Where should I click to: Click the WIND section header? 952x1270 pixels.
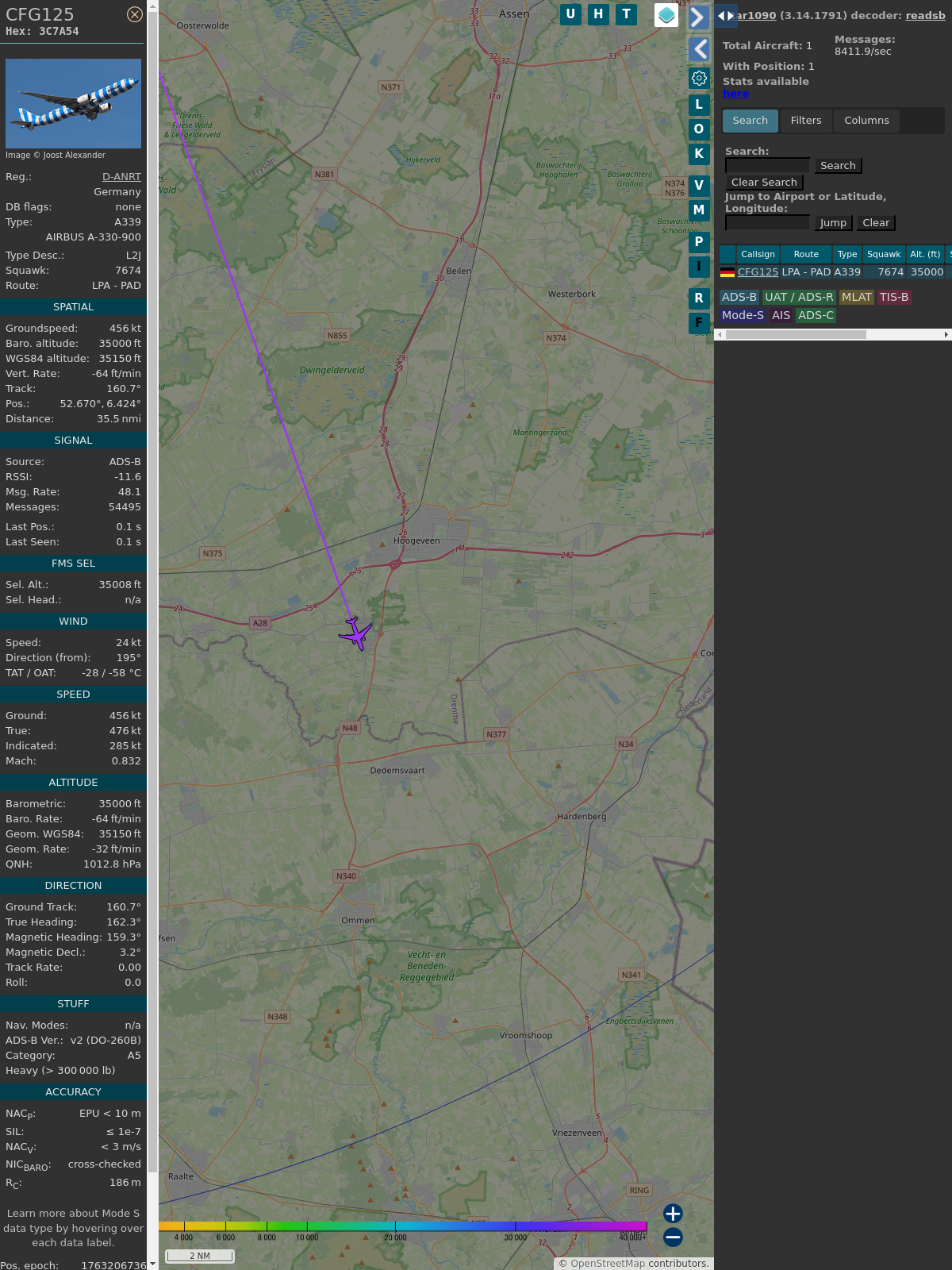(73, 622)
